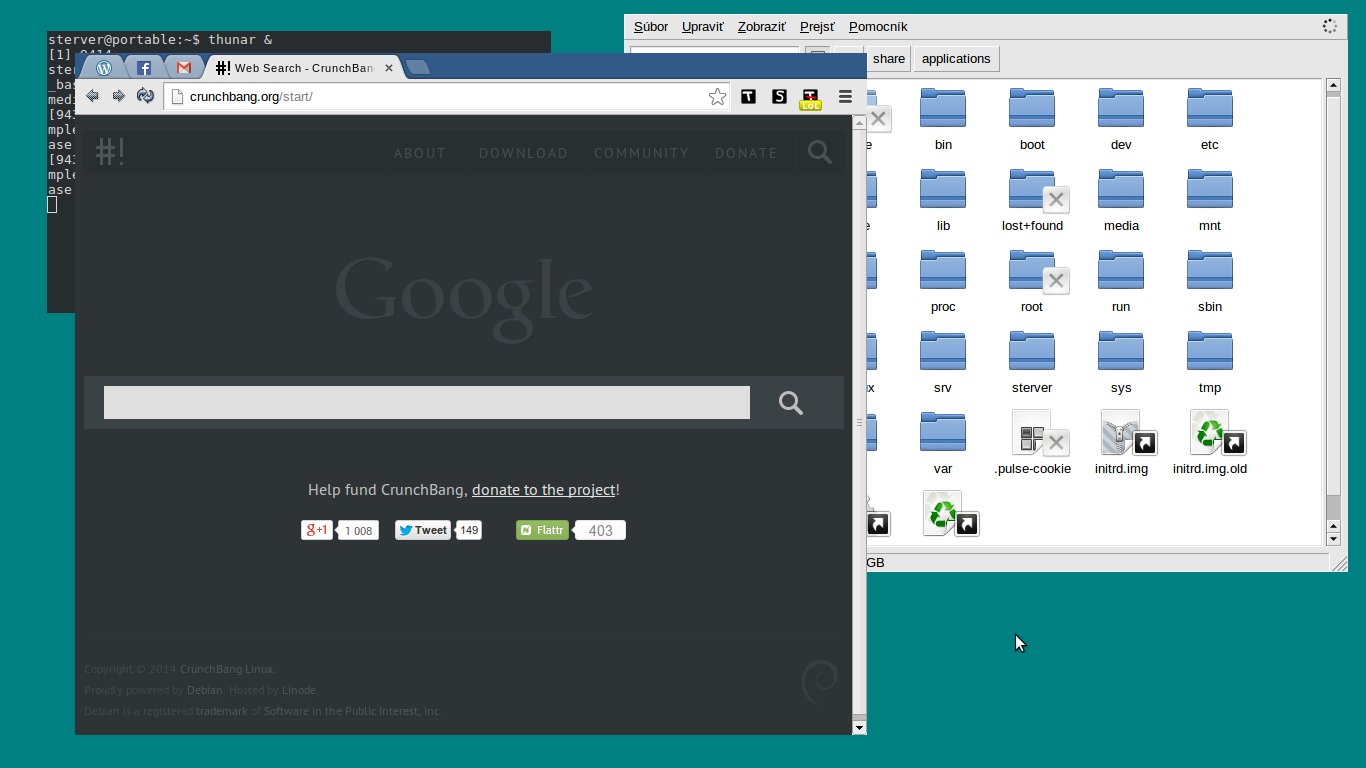Switch to the pinned Gmail tab
Image resolution: width=1366 pixels, height=768 pixels.
click(183, 68)
